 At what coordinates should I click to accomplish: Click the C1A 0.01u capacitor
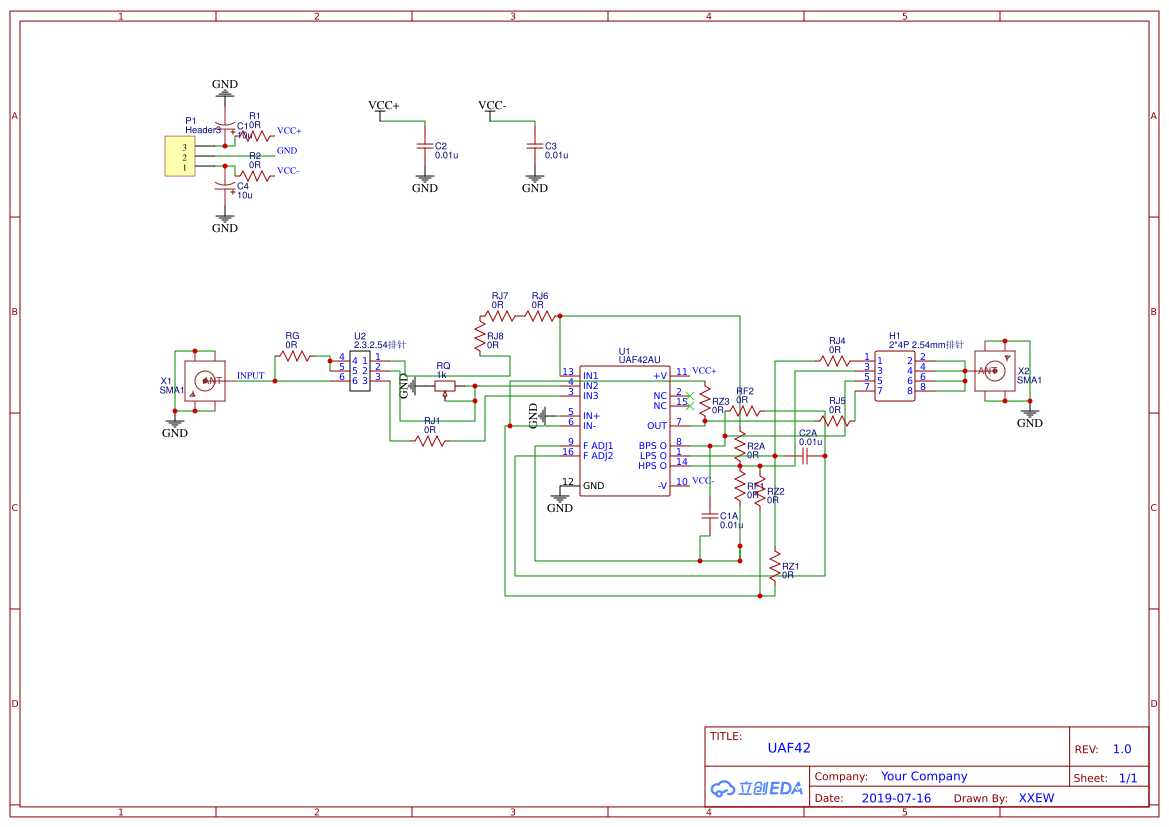click(709, 516)
